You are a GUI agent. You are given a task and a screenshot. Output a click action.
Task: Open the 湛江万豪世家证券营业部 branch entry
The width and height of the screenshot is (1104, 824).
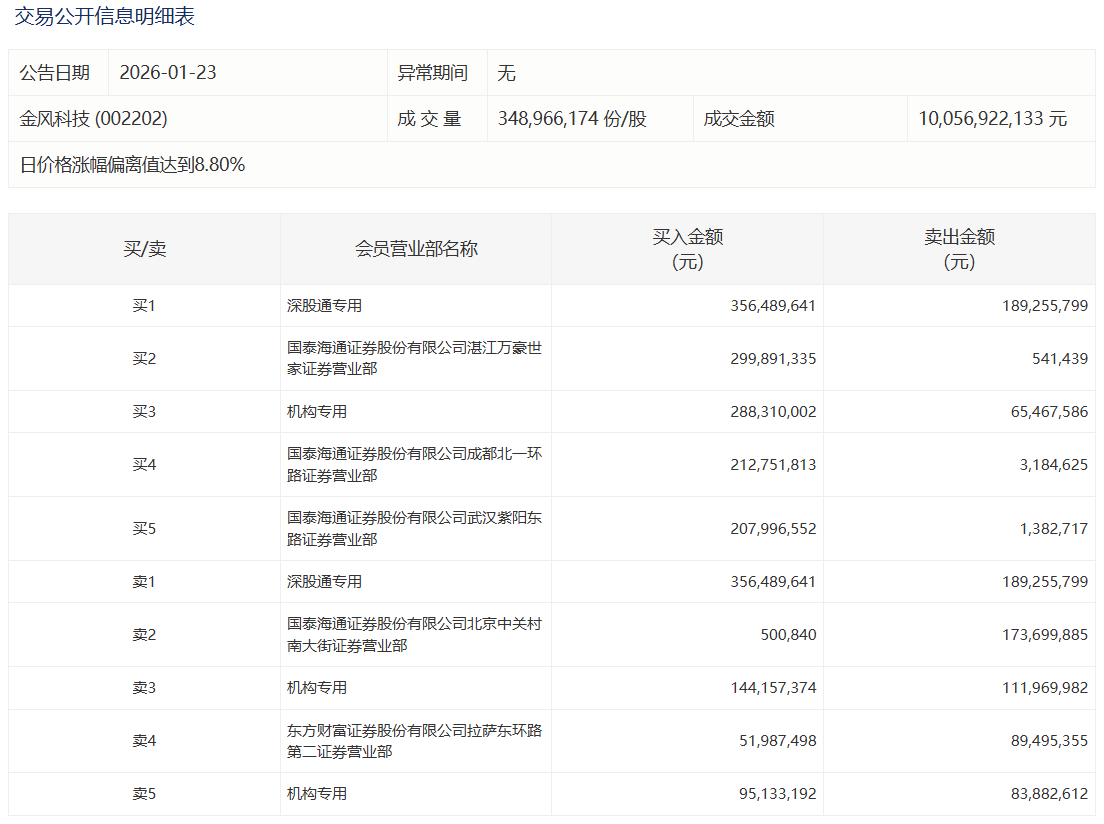pos(414,358)
